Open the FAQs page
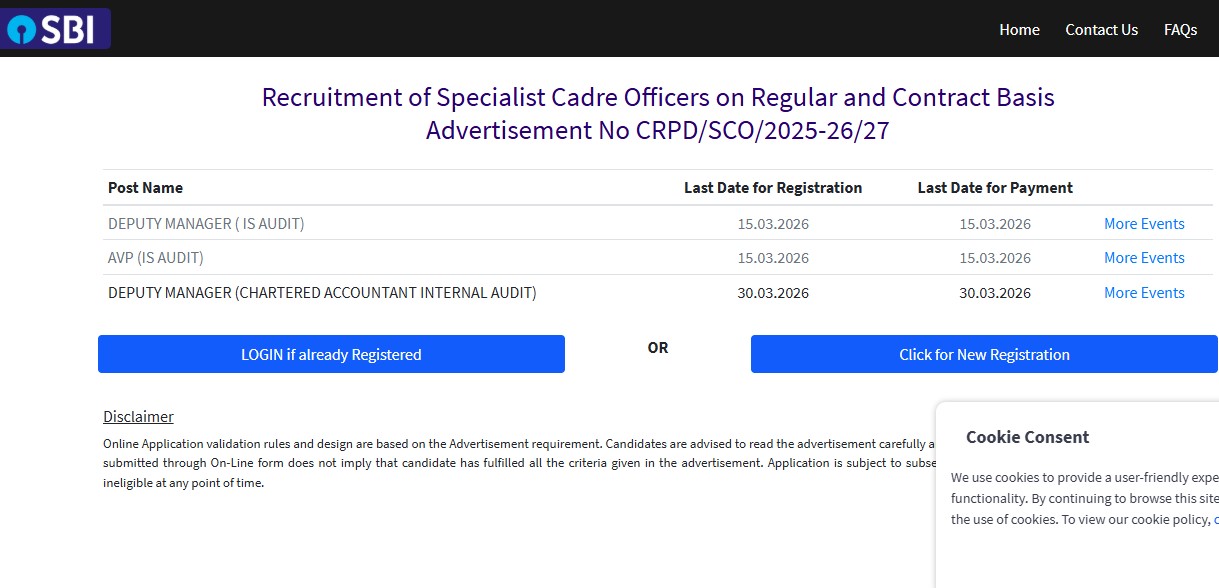 [1180, 30]
